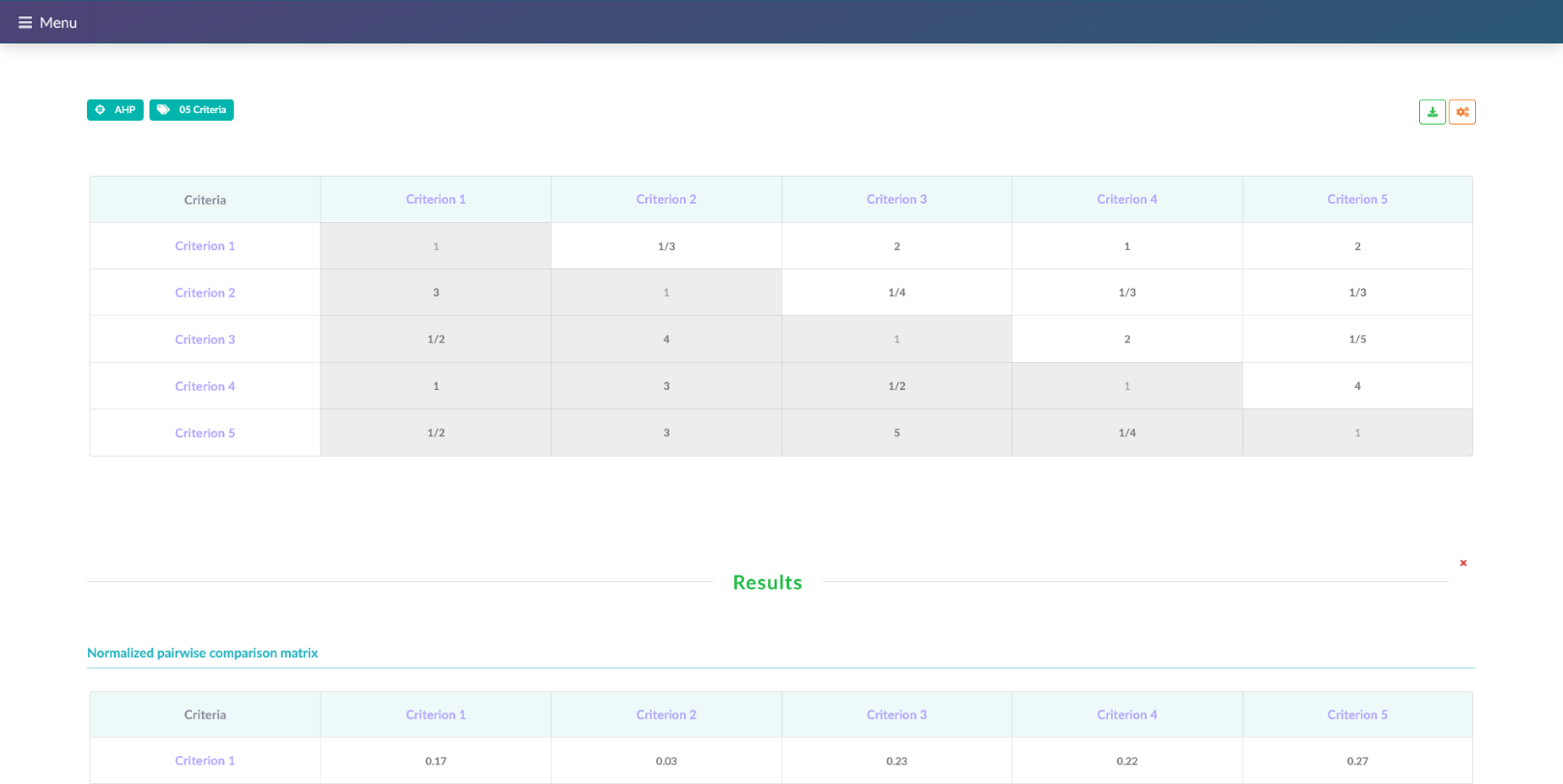The image size is (1563, 784).
Task: Select cell 2 at Criterion 1 row, Criterion 5 column
Action: point(1357,246)
